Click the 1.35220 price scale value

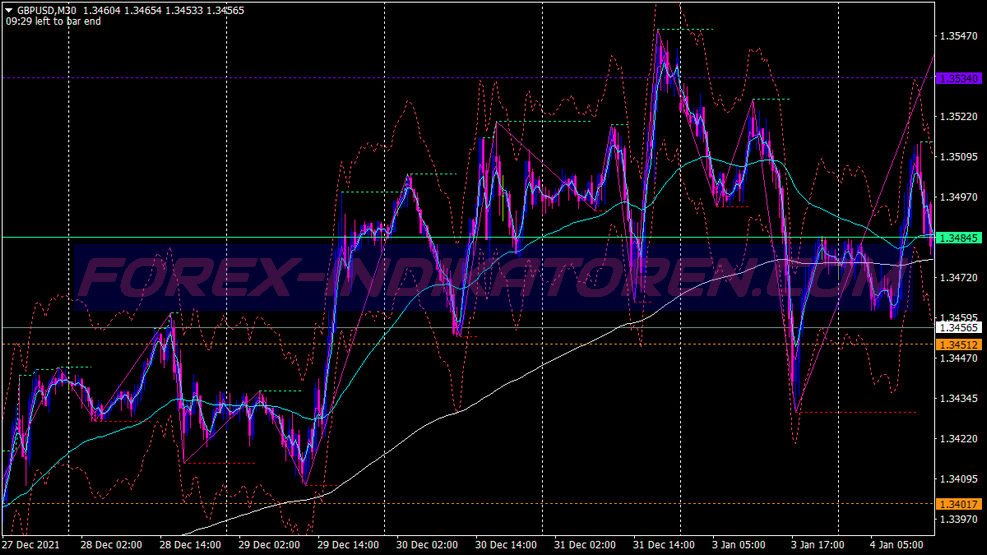959,117
